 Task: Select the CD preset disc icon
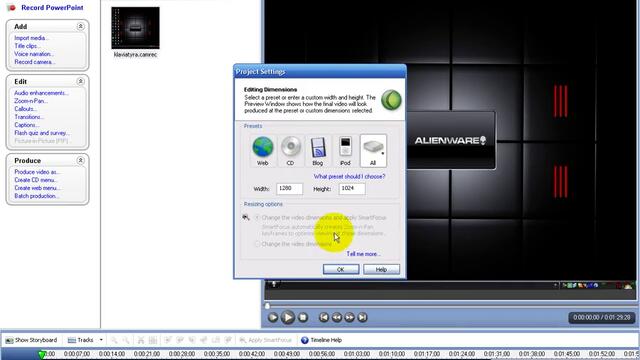[x=290, y=147]
